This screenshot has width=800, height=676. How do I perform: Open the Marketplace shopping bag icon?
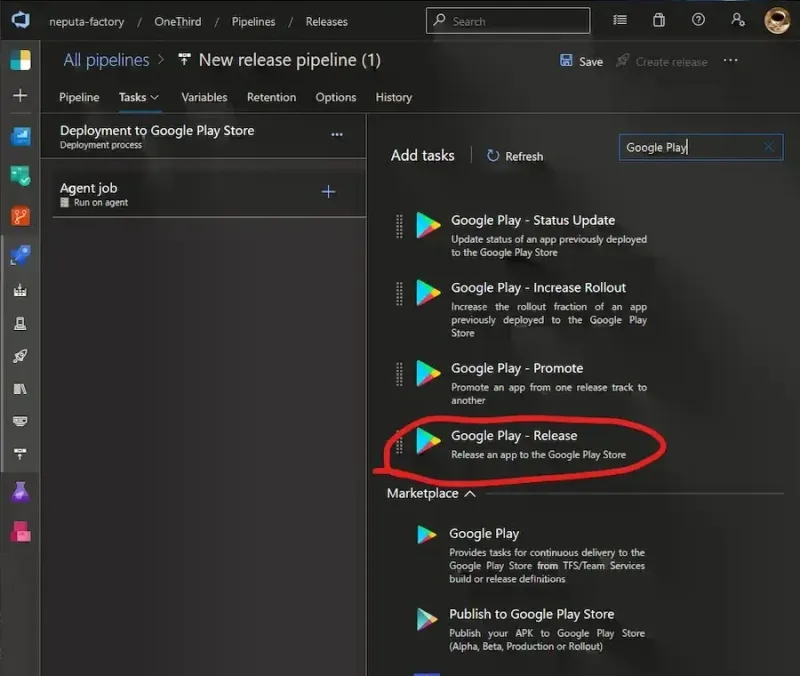coord(658,20)
